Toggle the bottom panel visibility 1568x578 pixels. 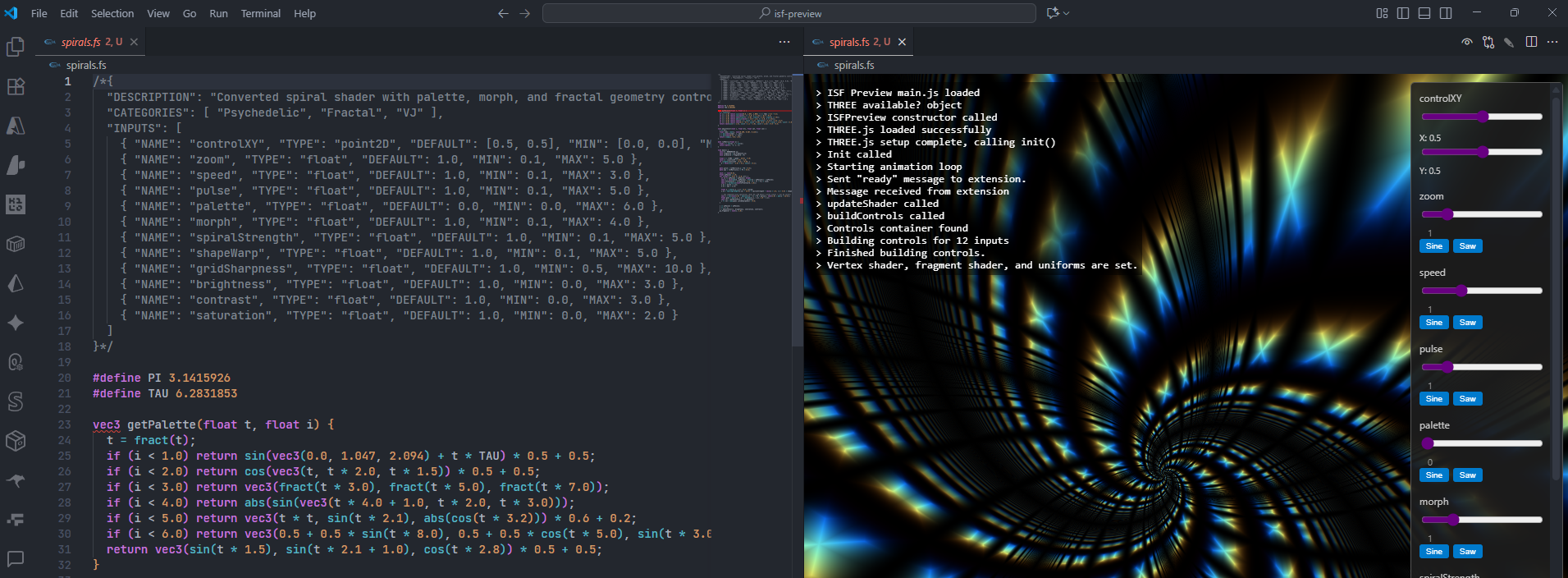click(1424, 13)
